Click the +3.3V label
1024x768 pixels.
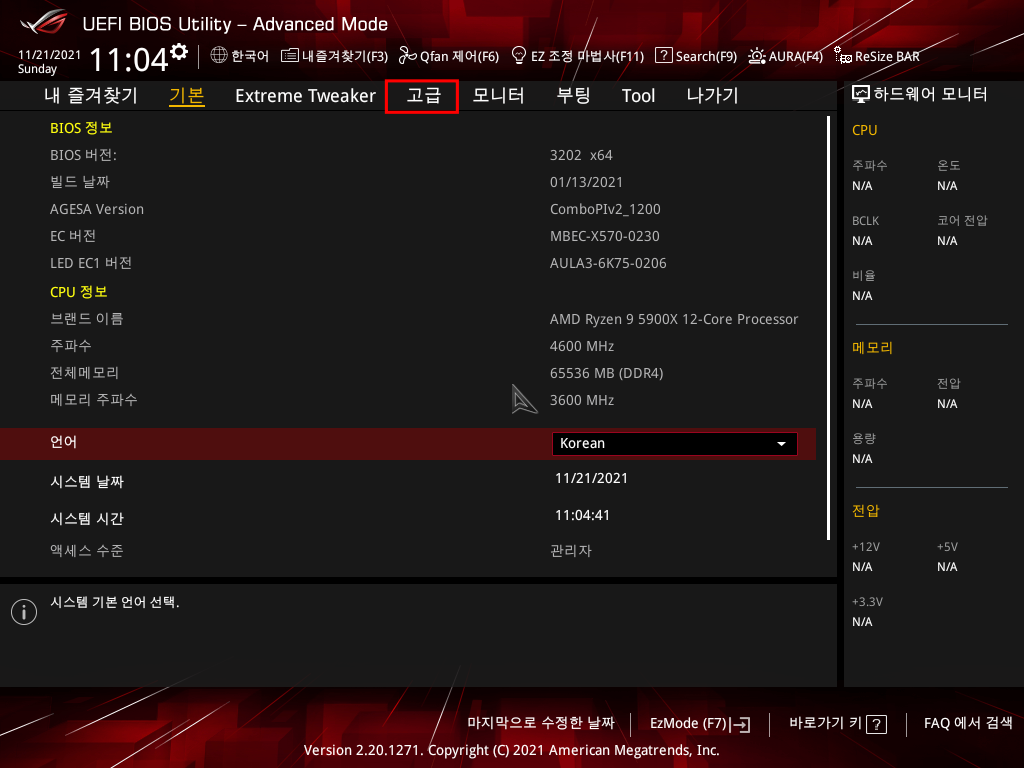click(867, 601)
